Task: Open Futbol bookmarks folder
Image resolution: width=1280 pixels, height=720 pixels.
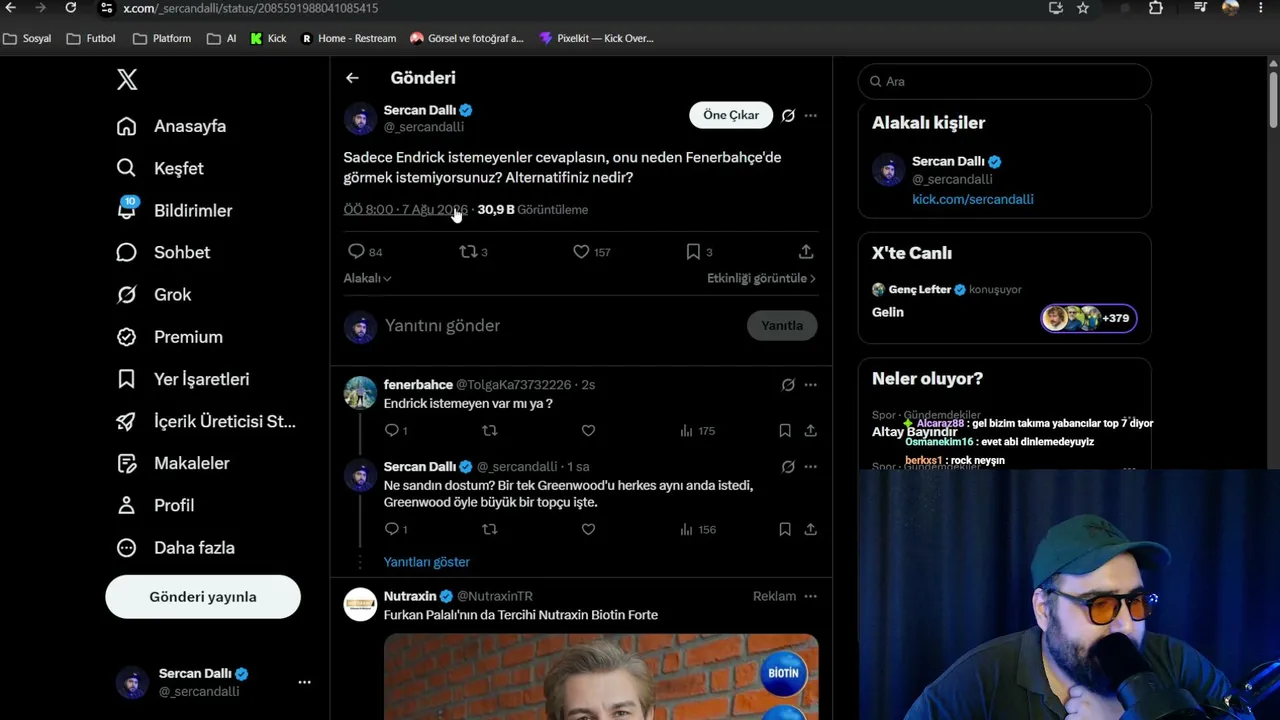Action: (91, 39)
